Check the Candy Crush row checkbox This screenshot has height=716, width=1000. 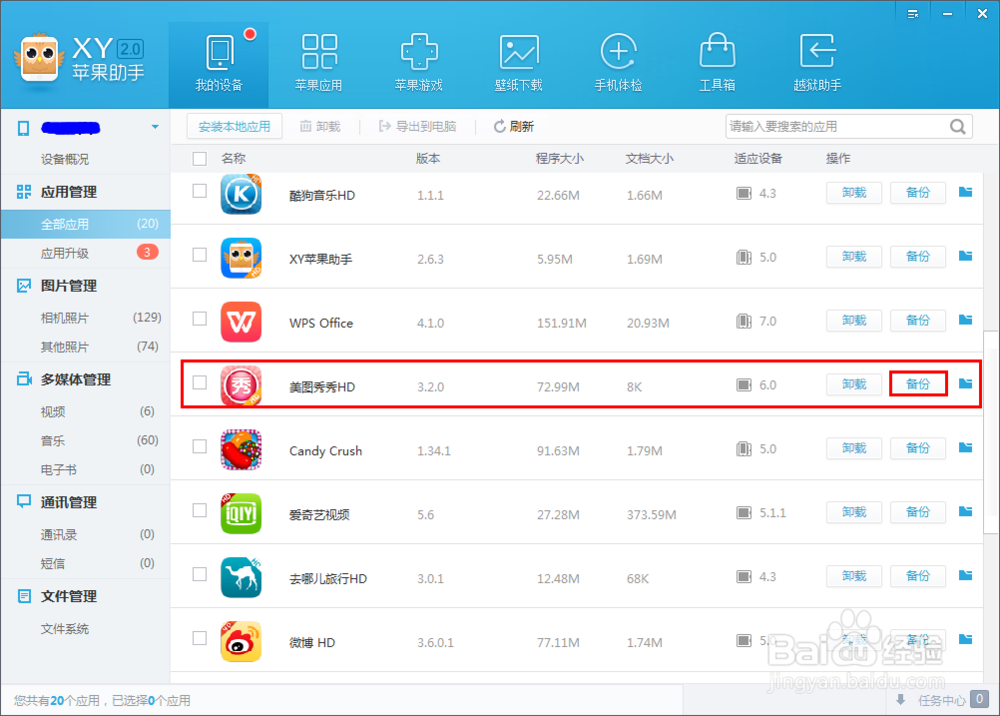pyautogui.click(x=200, y=446)
